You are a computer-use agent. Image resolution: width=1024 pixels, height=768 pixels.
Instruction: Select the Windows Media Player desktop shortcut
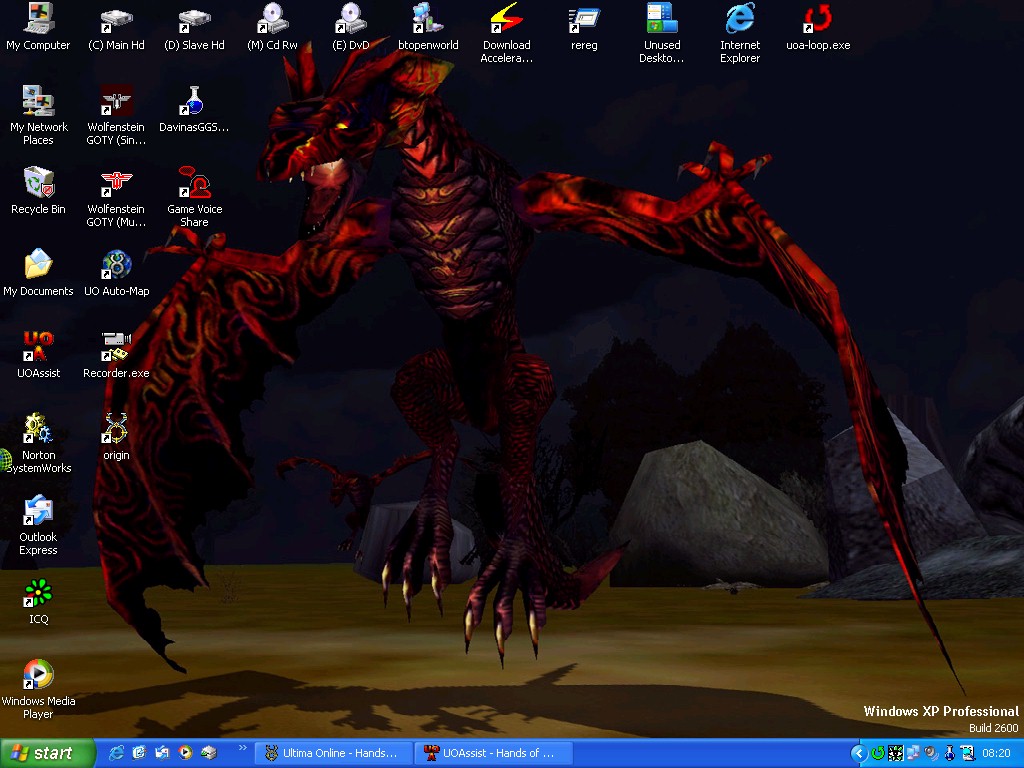pyautogui.click(x=38, y=689)
